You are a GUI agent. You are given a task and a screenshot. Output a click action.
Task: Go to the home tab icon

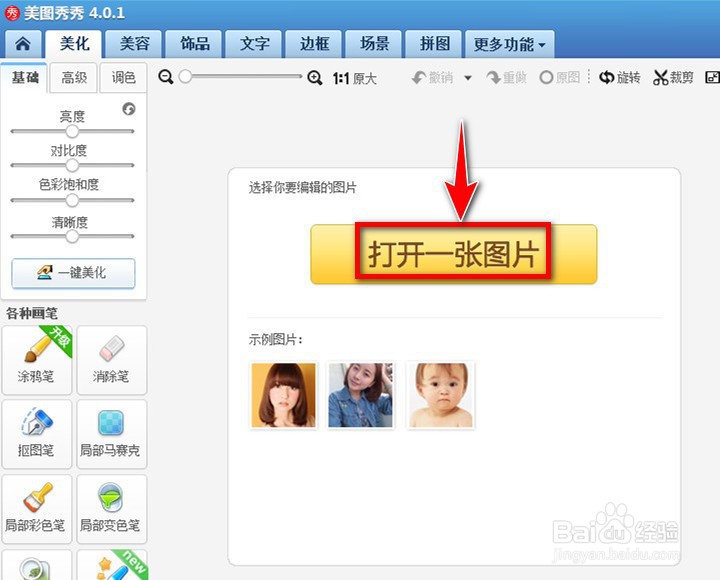23,44
